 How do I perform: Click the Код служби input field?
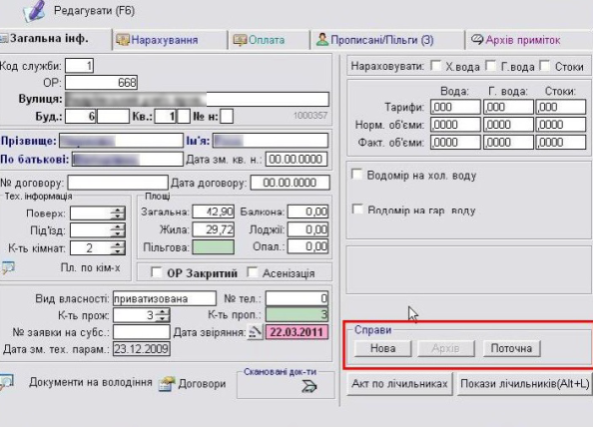click(80, 66)
